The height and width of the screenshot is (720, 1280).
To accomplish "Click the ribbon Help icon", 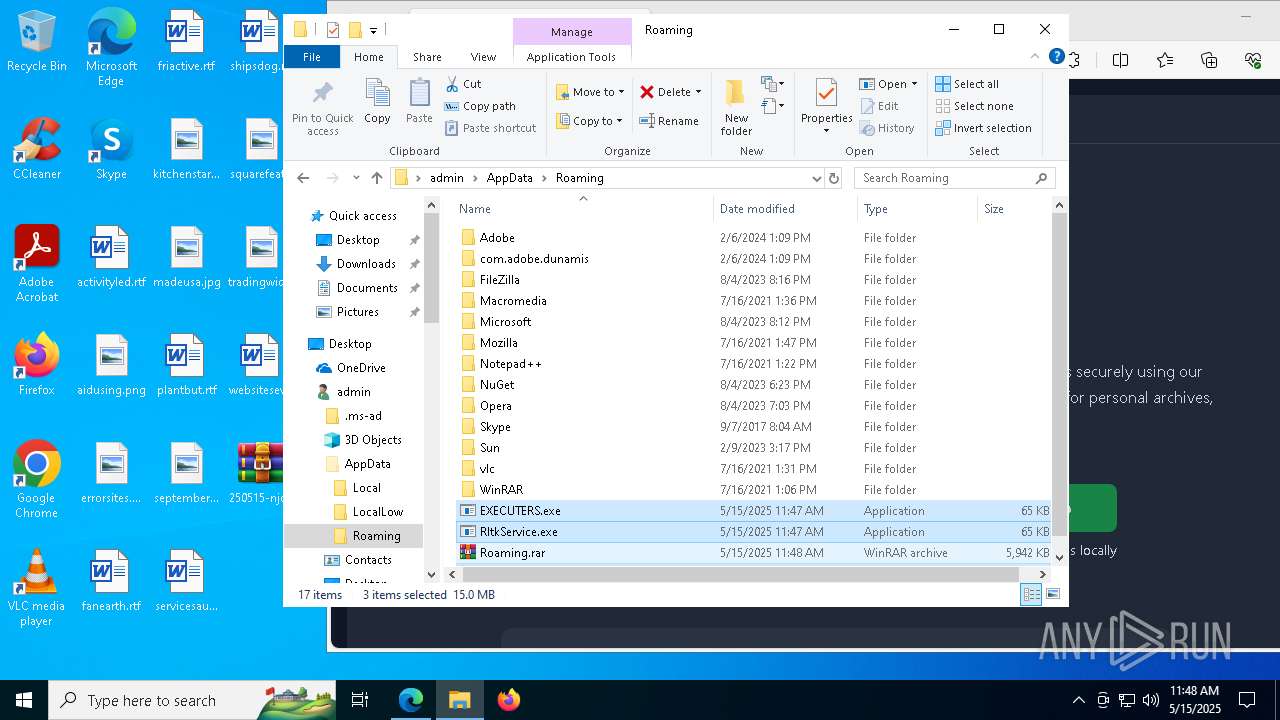I will tap(1056, 57).
